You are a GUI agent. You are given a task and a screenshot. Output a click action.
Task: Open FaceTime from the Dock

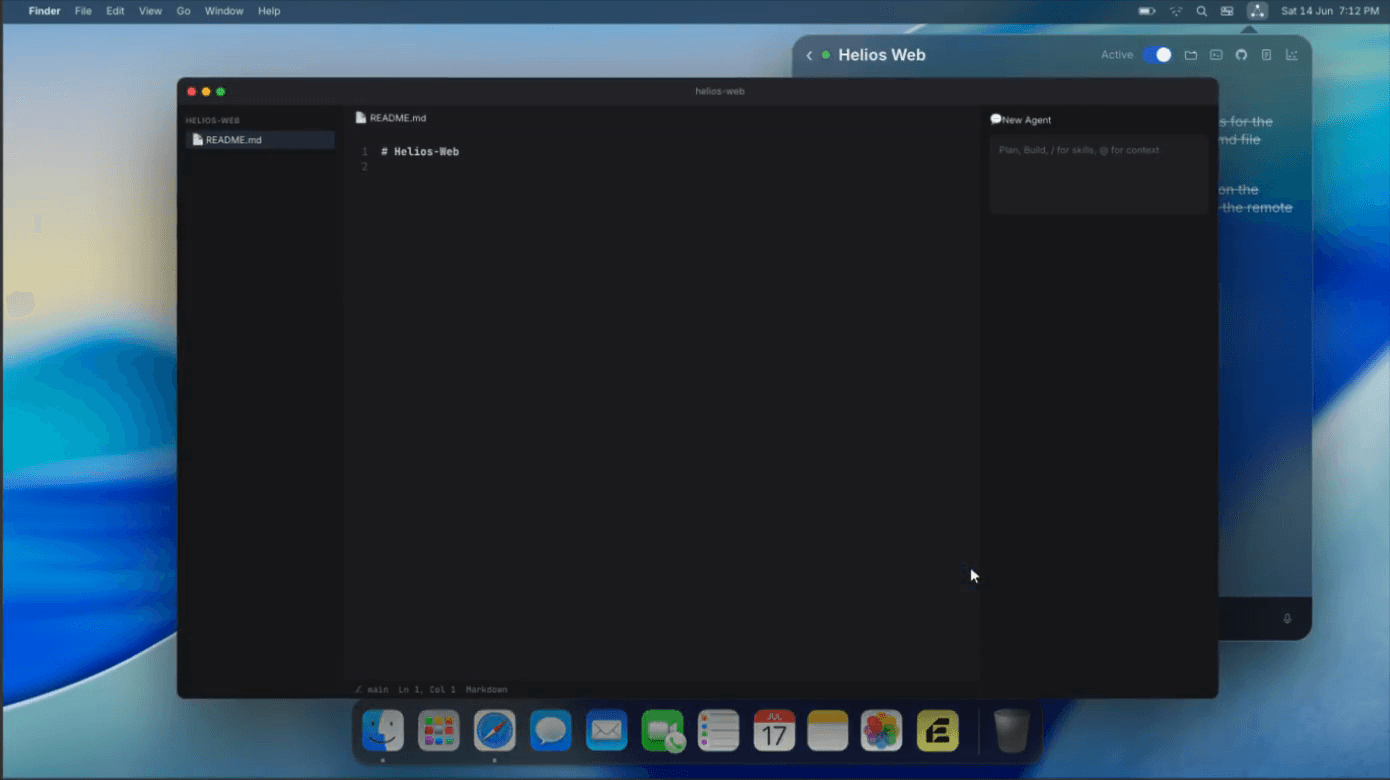coord(663,730)
